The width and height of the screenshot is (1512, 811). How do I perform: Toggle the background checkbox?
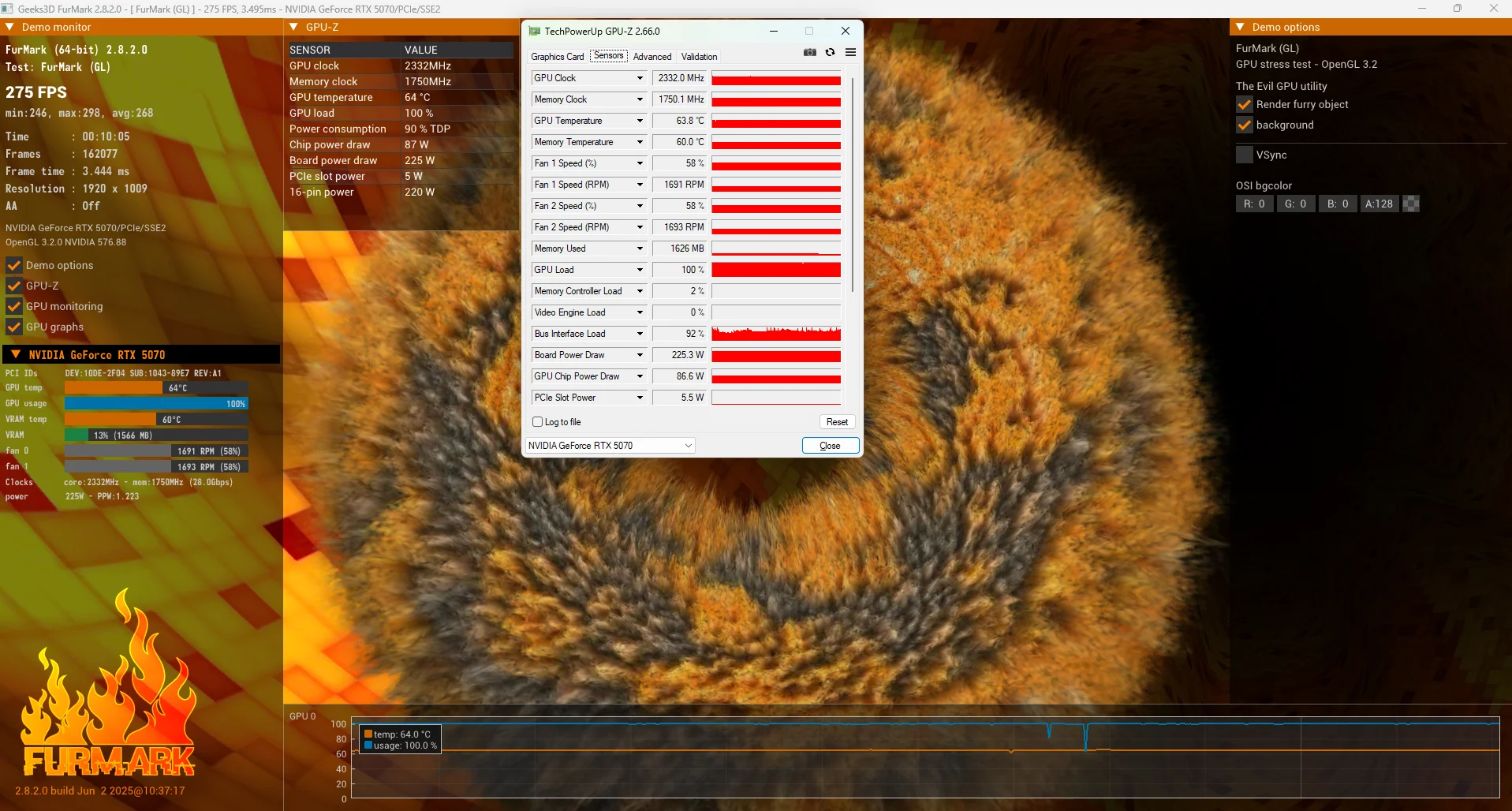(x=1245, y=125)
